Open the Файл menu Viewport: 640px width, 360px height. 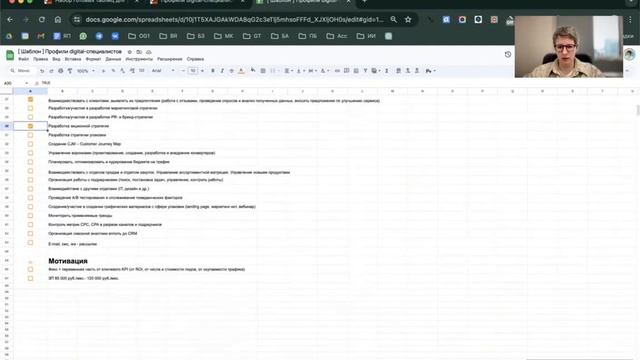[x=24, y=59]
